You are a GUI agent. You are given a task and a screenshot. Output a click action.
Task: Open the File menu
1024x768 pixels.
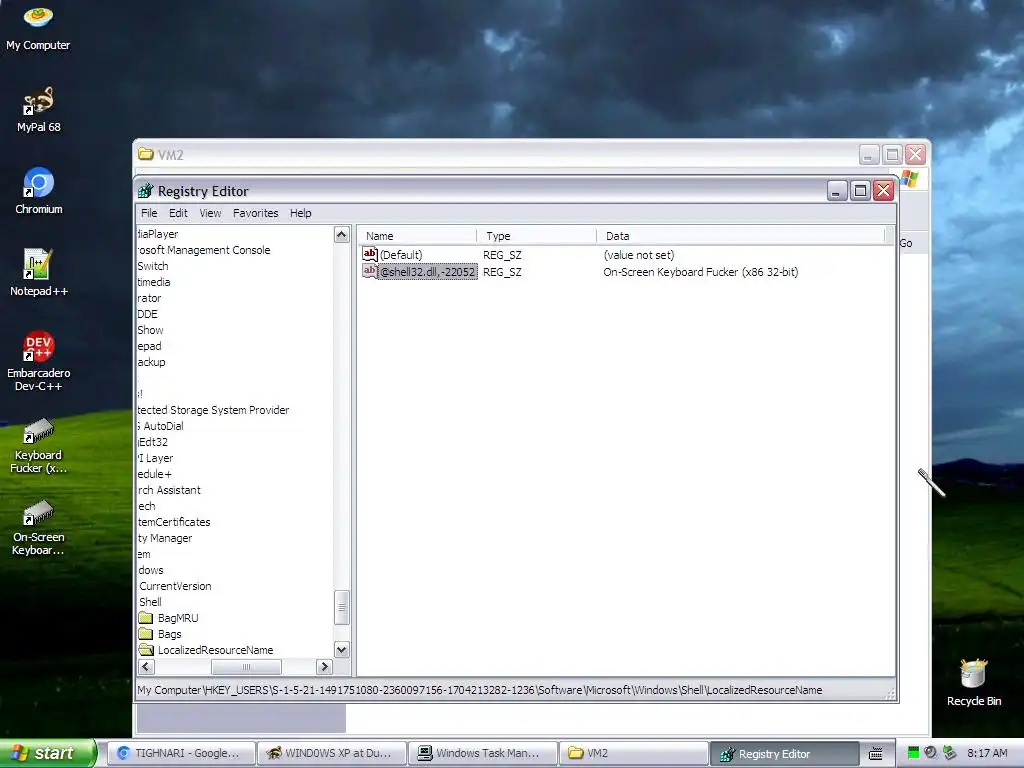(x=149, y=213)
